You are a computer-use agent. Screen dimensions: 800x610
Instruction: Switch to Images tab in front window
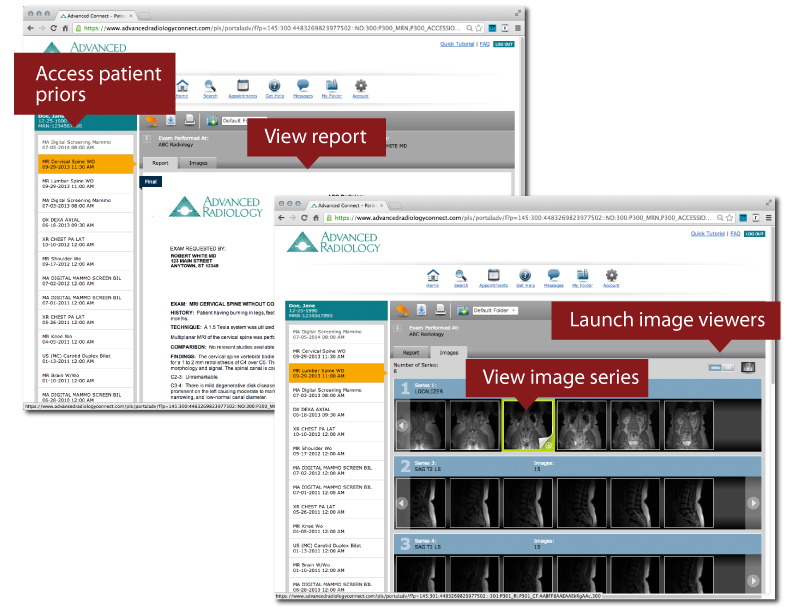[x=448, y=352]
